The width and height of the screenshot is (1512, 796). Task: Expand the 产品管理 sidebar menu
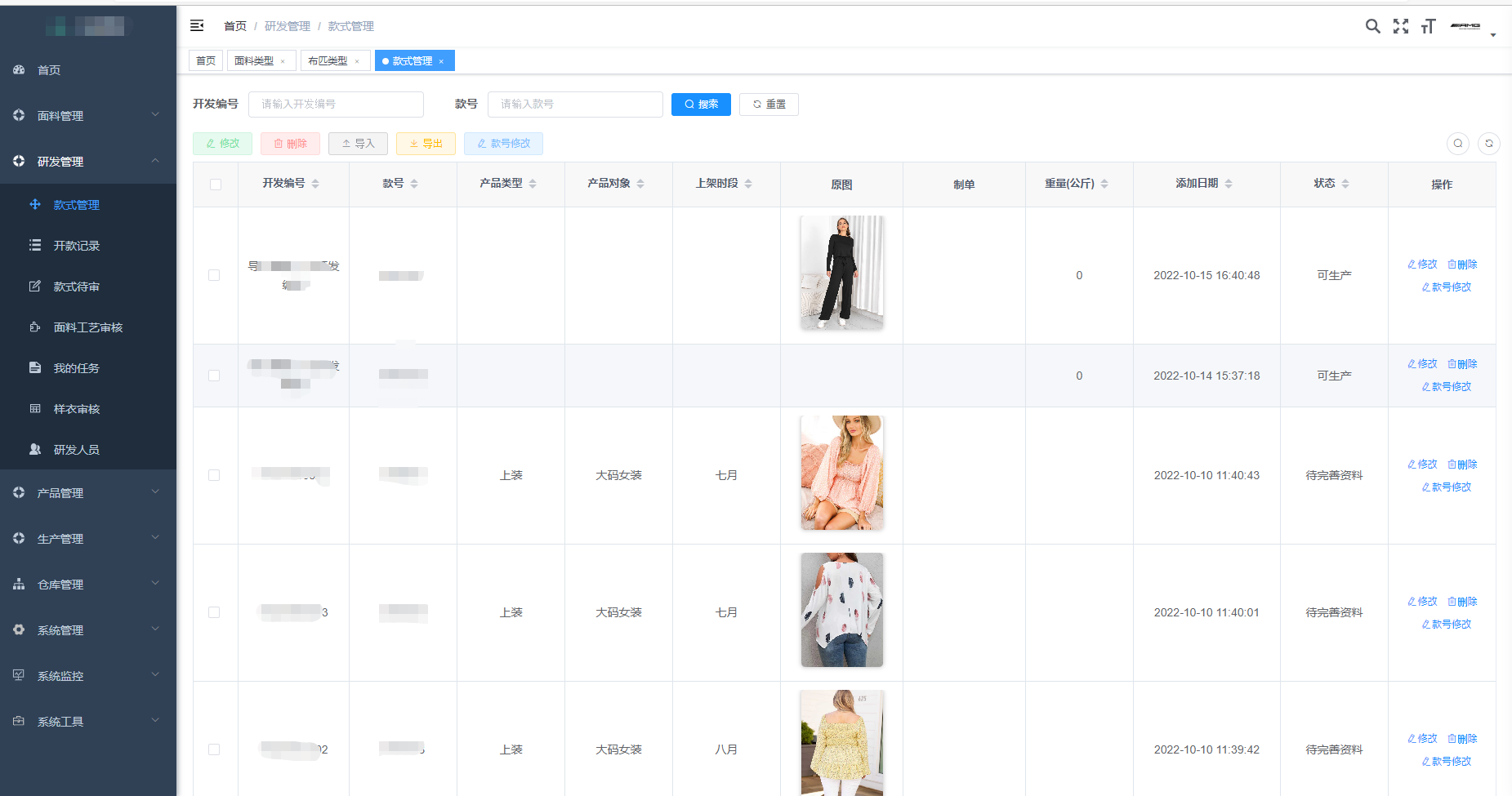(88, 493)
